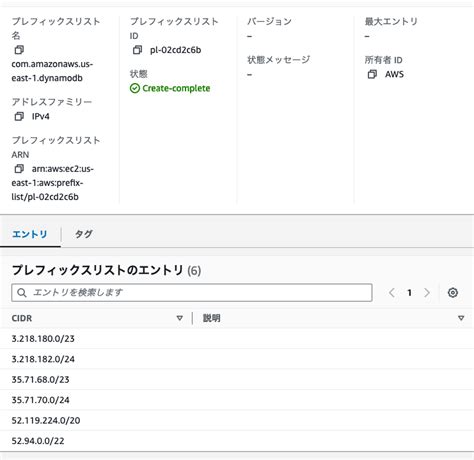Click the CIDR column header
Screen dimensions: 474x460
pos(22,318)
